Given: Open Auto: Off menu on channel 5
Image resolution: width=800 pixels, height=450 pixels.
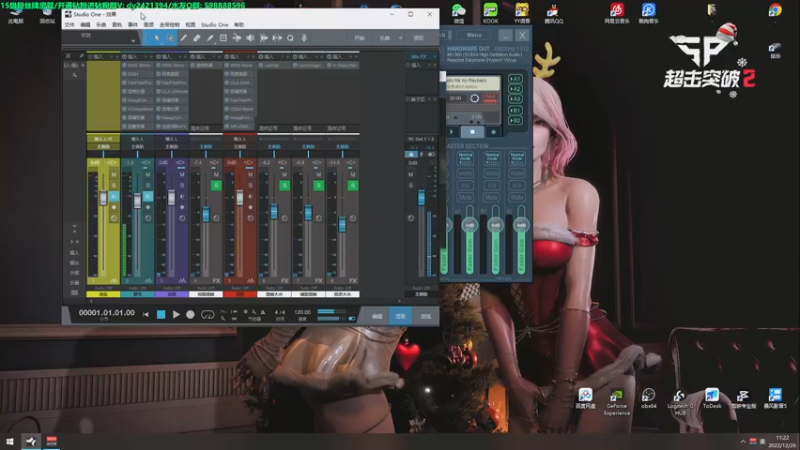Looking at the screenshot, I should (240, 288).
